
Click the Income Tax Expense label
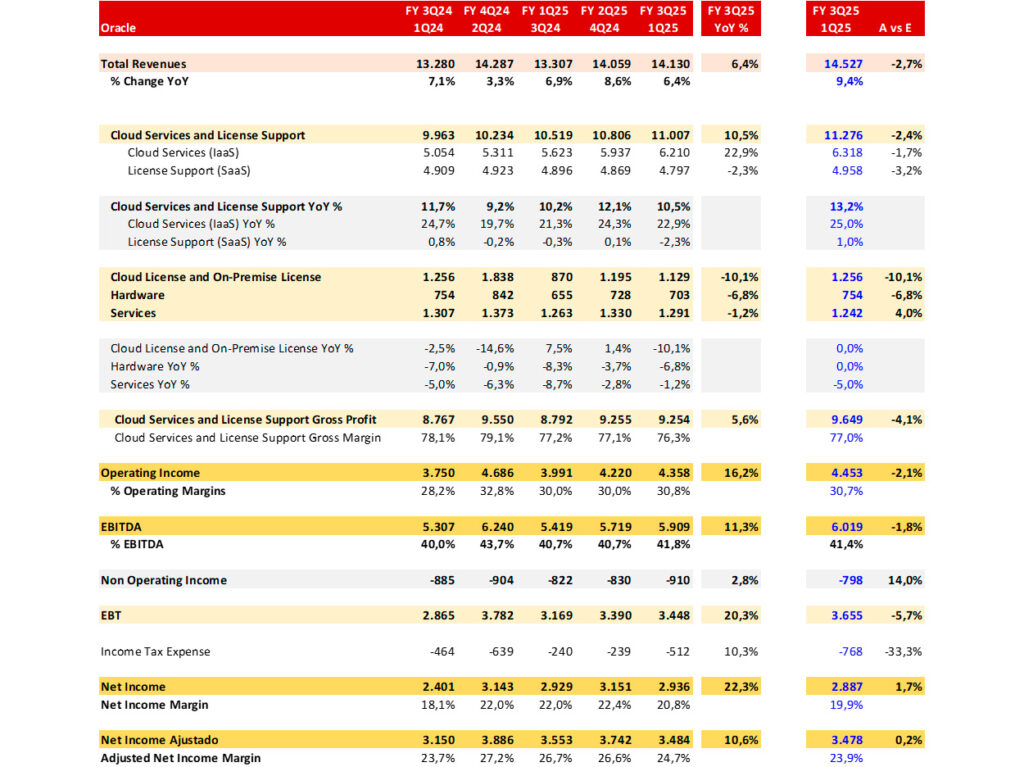pos(155,651)
